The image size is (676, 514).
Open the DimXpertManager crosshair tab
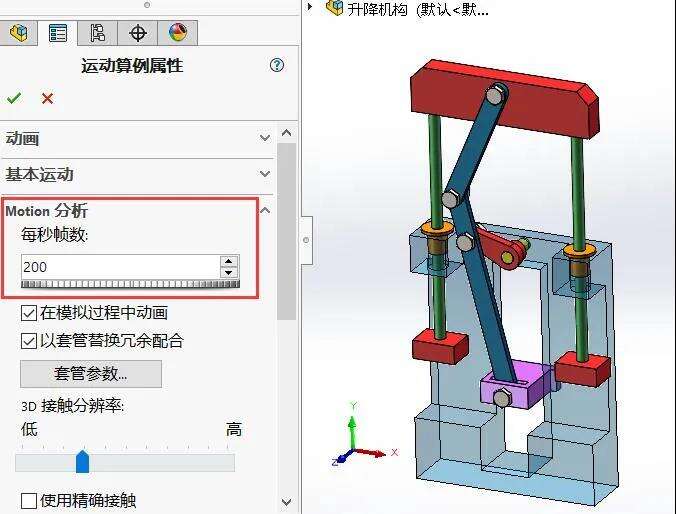[x=138, y=33]
